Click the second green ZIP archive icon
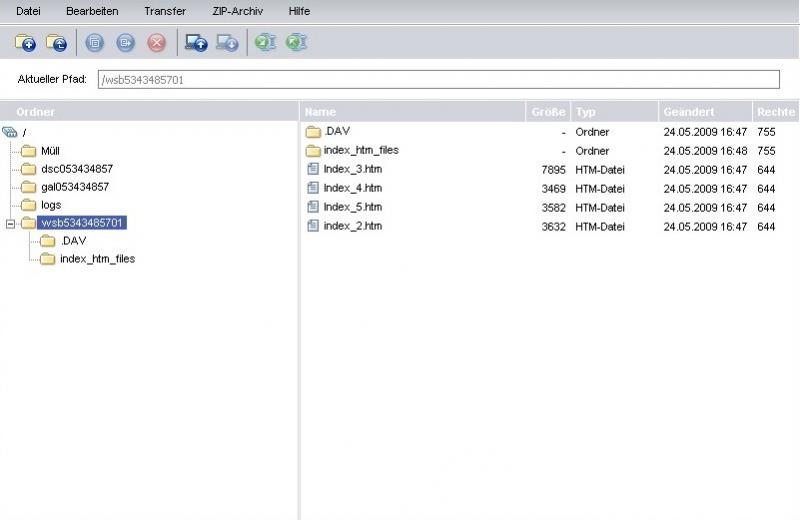The image size is (800, 520). (296, 43)
